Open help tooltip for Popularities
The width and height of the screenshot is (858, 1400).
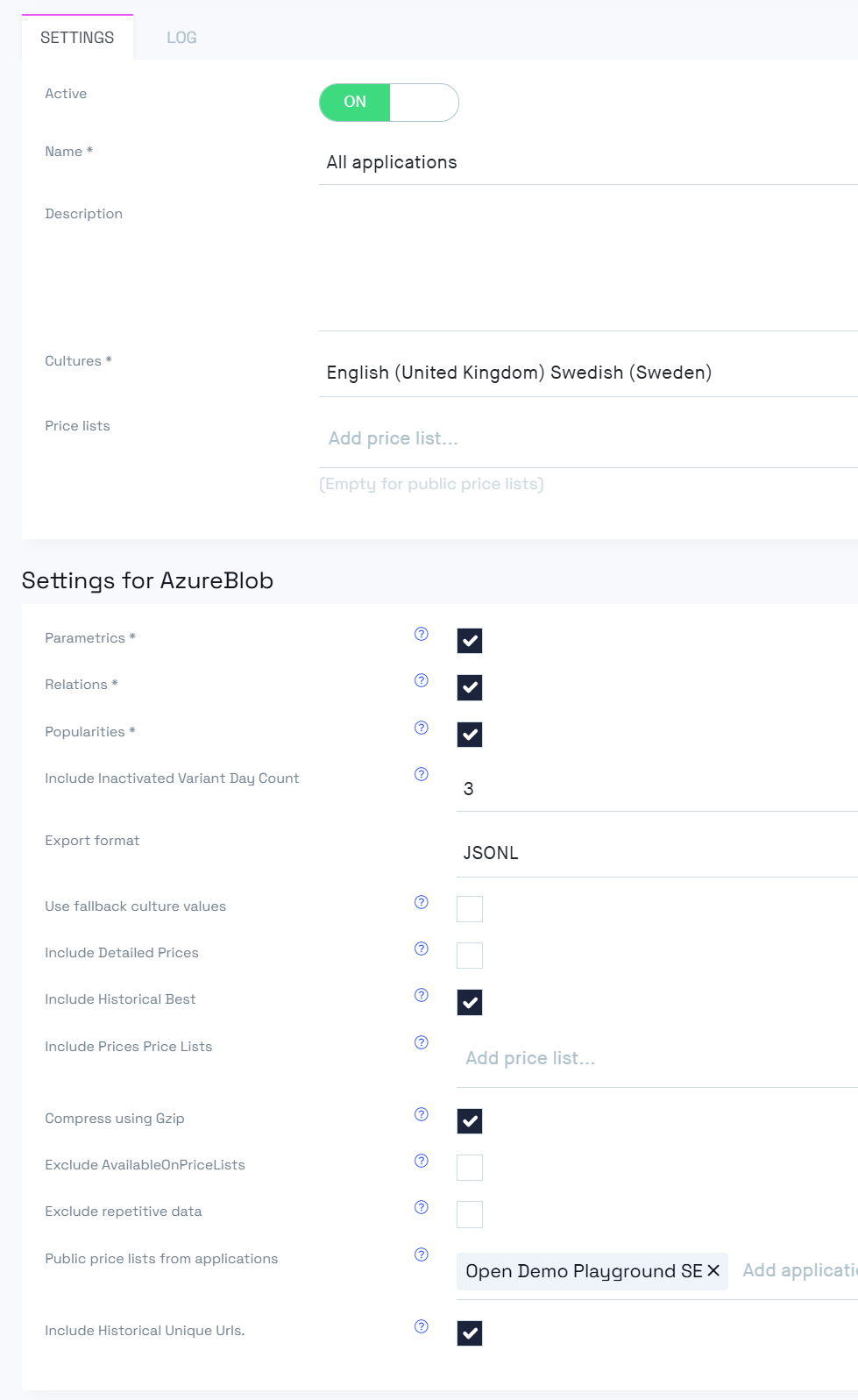422,728
